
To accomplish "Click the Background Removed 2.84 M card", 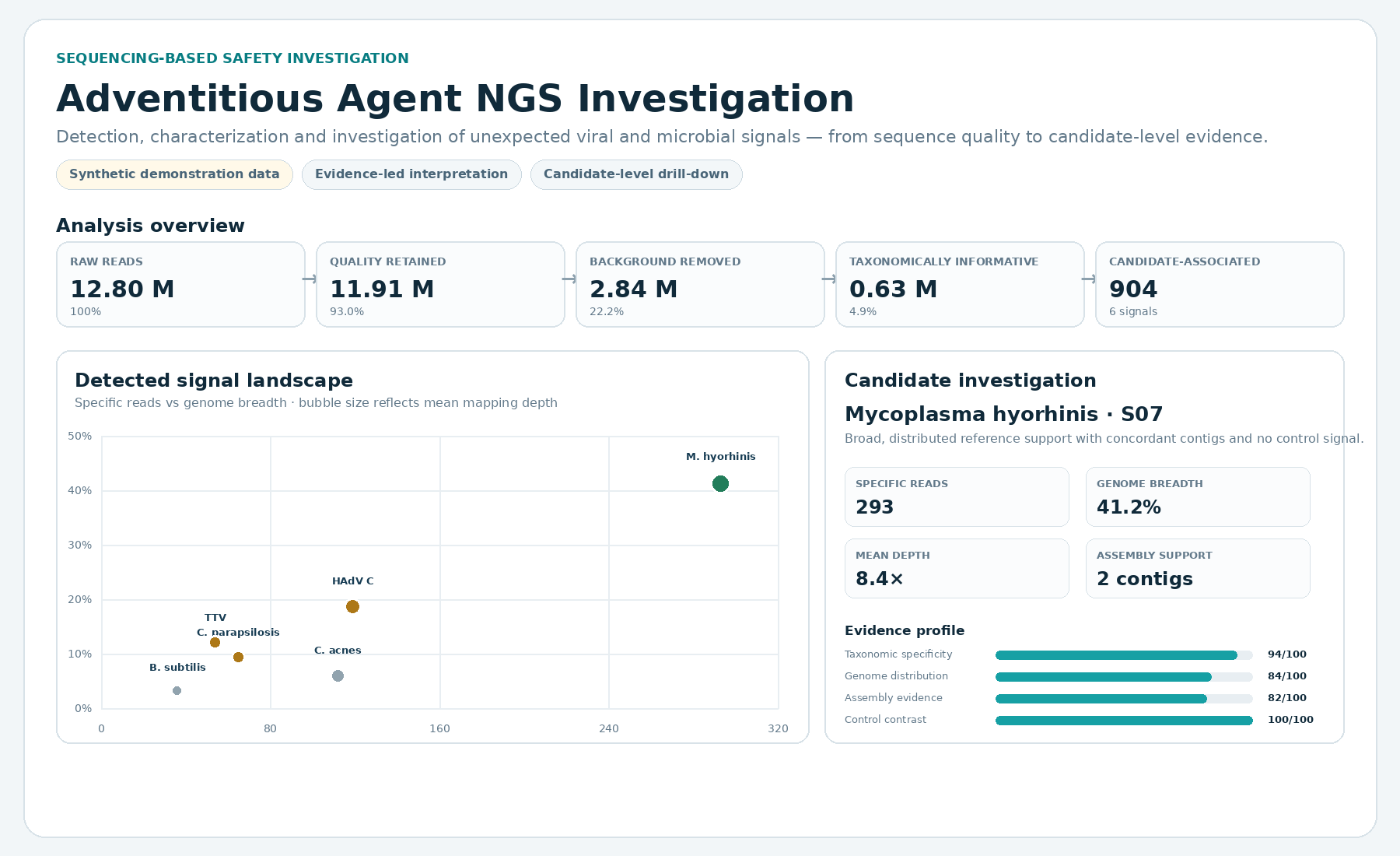I will (700, 285).
